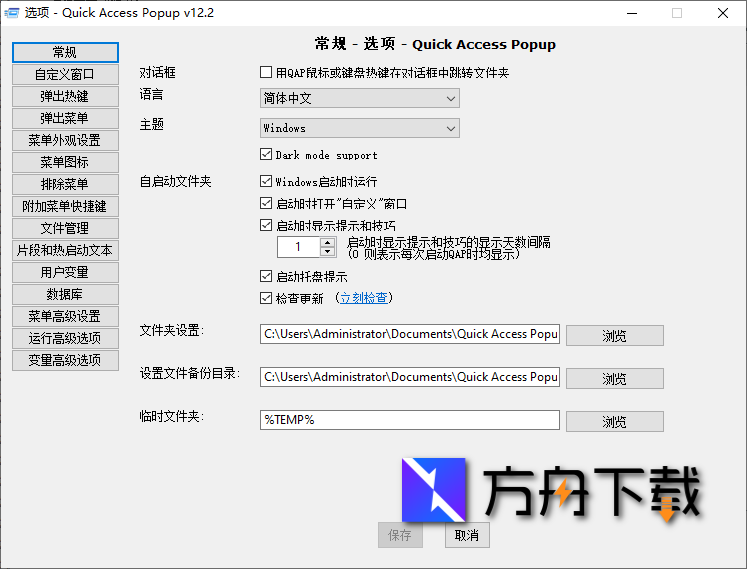Open the 弹出热键 section
The image size is (747, 569).
pos(65,96)
